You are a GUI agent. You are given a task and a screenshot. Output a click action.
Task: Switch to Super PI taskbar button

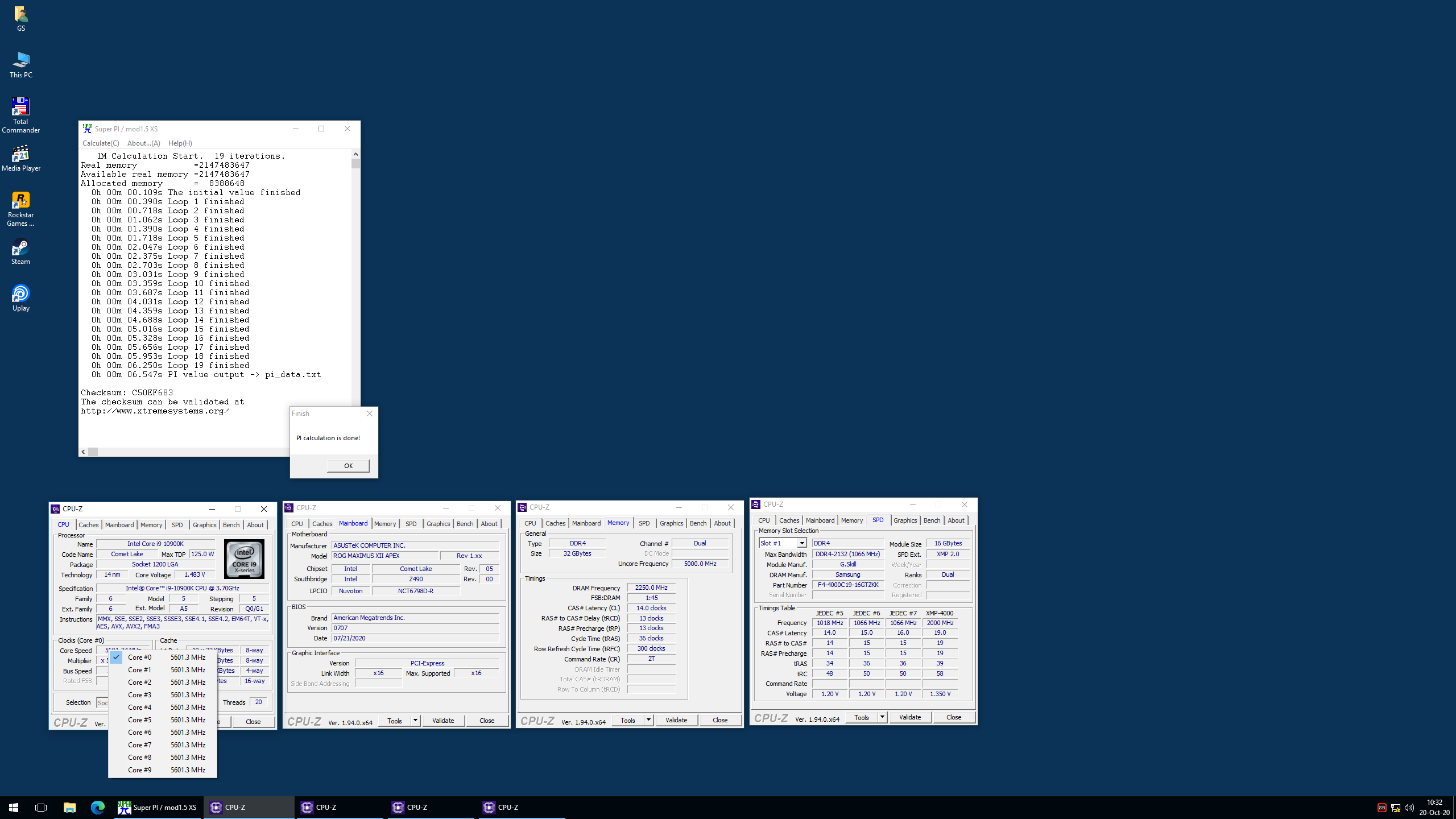click(x=158, y=807)
